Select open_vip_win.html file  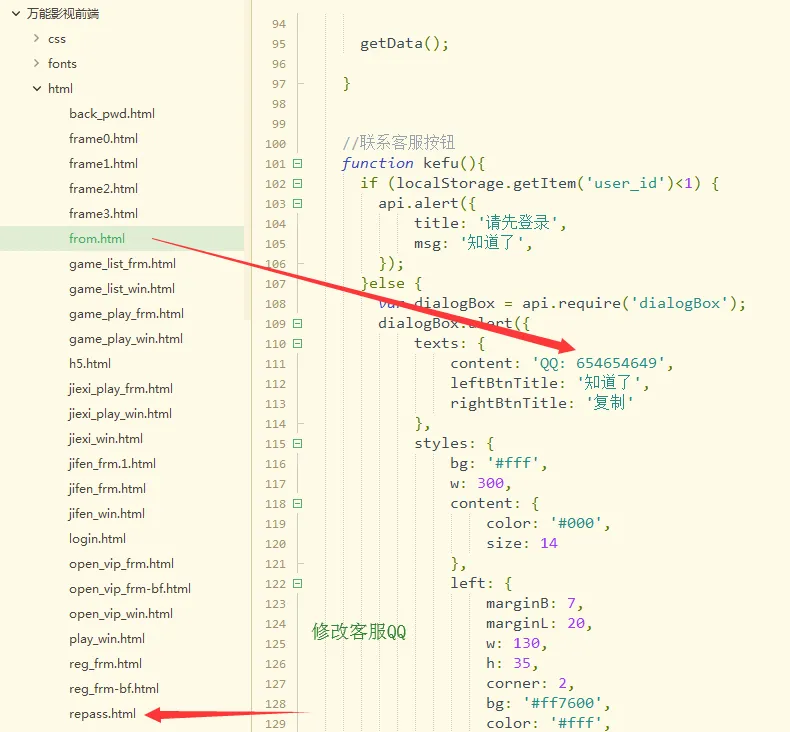(121, 614)
